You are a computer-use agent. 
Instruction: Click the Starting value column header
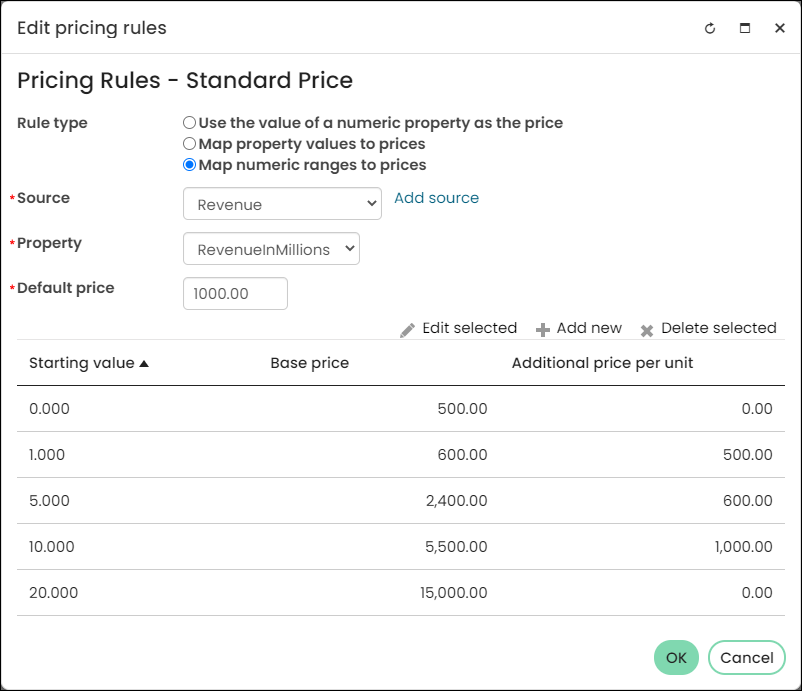(x=82, y=363)
